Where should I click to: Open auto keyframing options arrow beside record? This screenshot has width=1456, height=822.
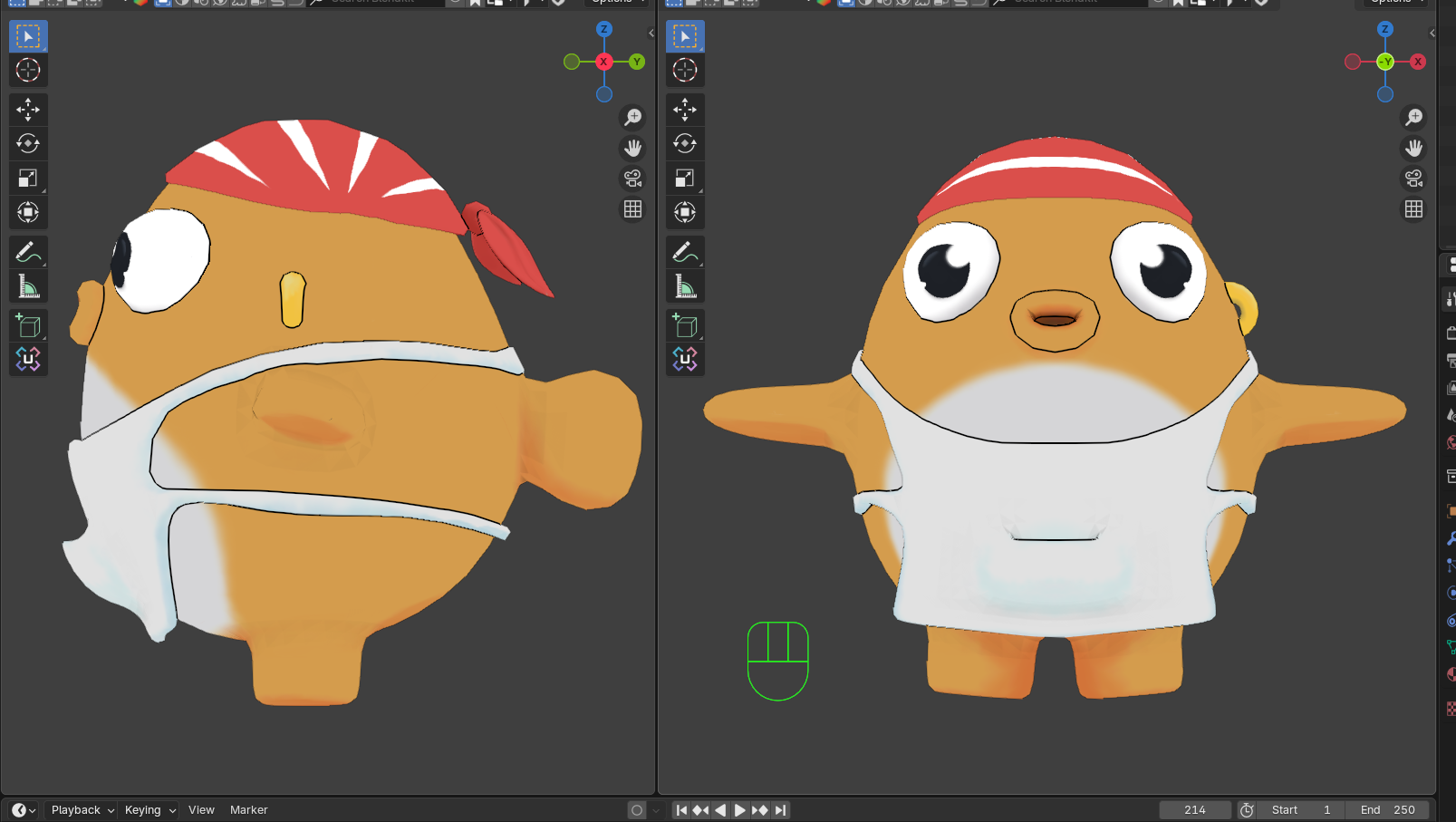(656, 810)
